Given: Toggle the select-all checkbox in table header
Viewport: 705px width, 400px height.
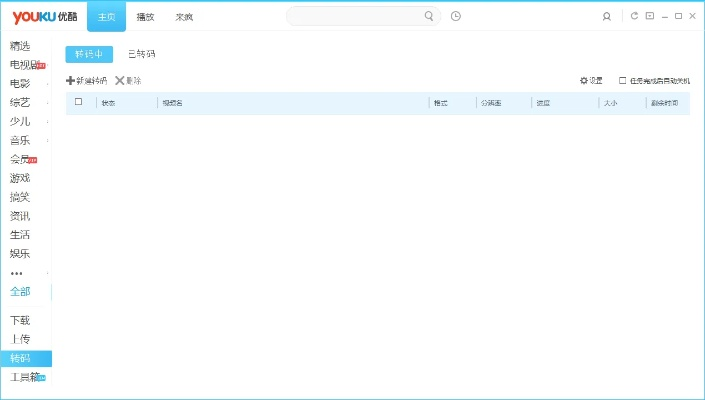Looking at the screenshot, I should pyautogui.click(x=79, y=102).
